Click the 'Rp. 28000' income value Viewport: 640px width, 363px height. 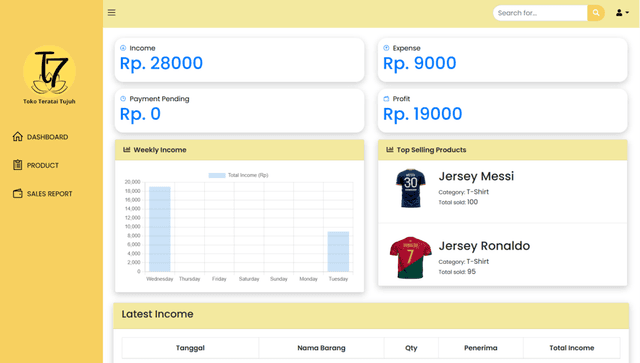click(x=161, y=63)
